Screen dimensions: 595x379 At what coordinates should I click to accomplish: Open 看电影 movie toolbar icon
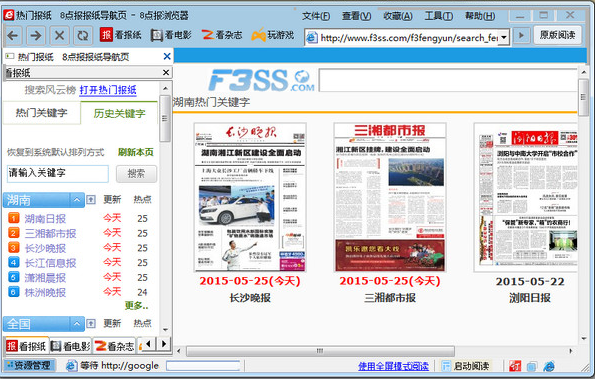171,35
